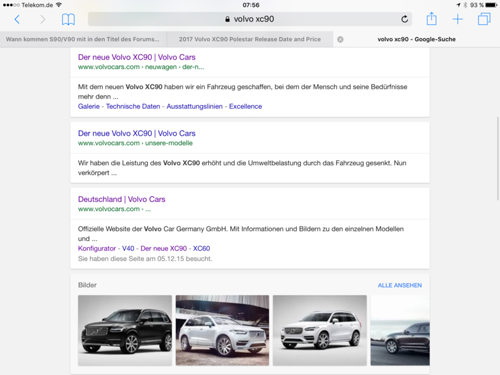The width and height of the screenshot is (500, 375).
Task: Open the Konfigurator sitelink
Action: [x=97, y=248]
